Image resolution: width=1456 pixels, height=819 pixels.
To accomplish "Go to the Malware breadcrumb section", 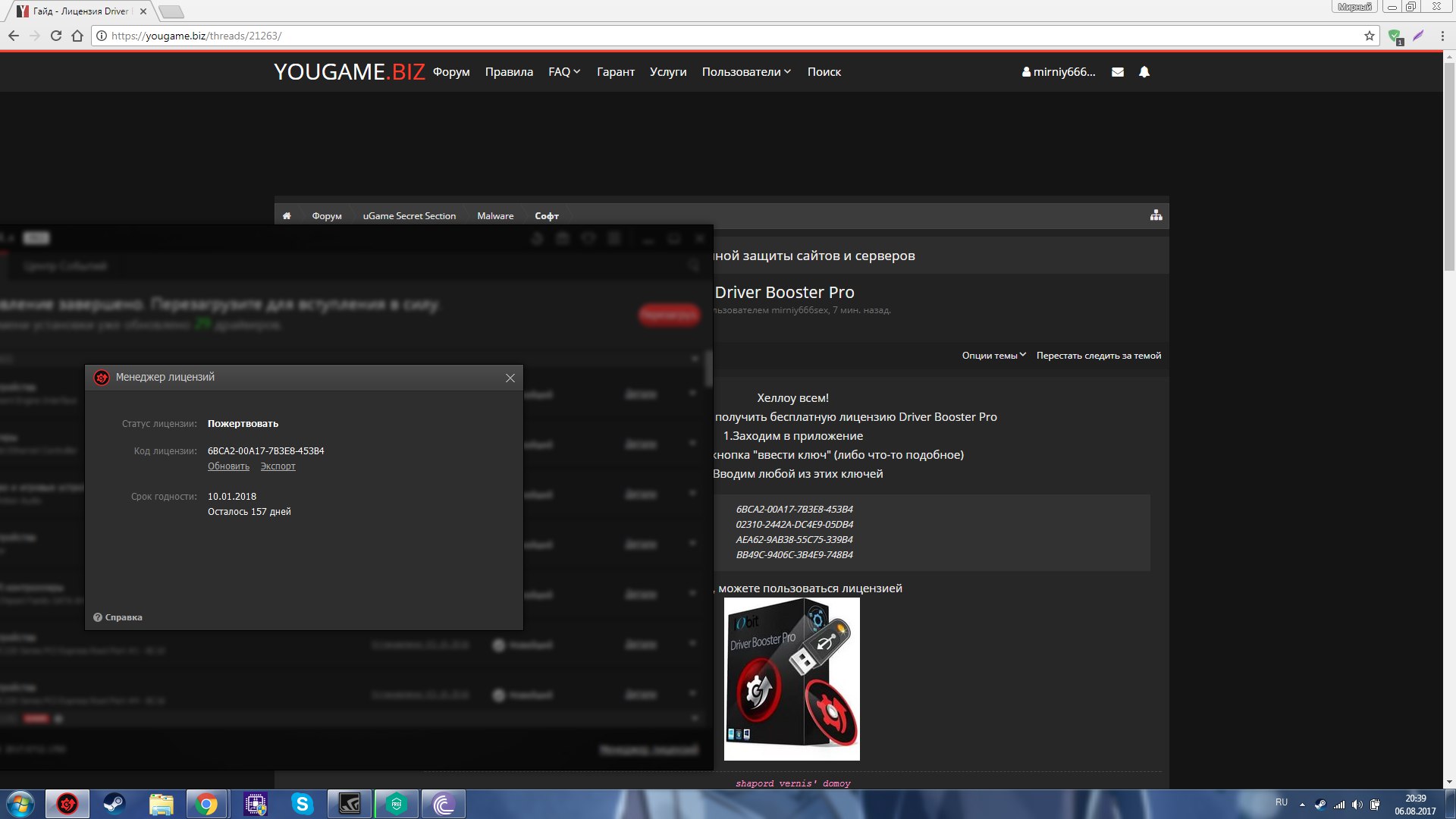I will (x=495, y=216).
